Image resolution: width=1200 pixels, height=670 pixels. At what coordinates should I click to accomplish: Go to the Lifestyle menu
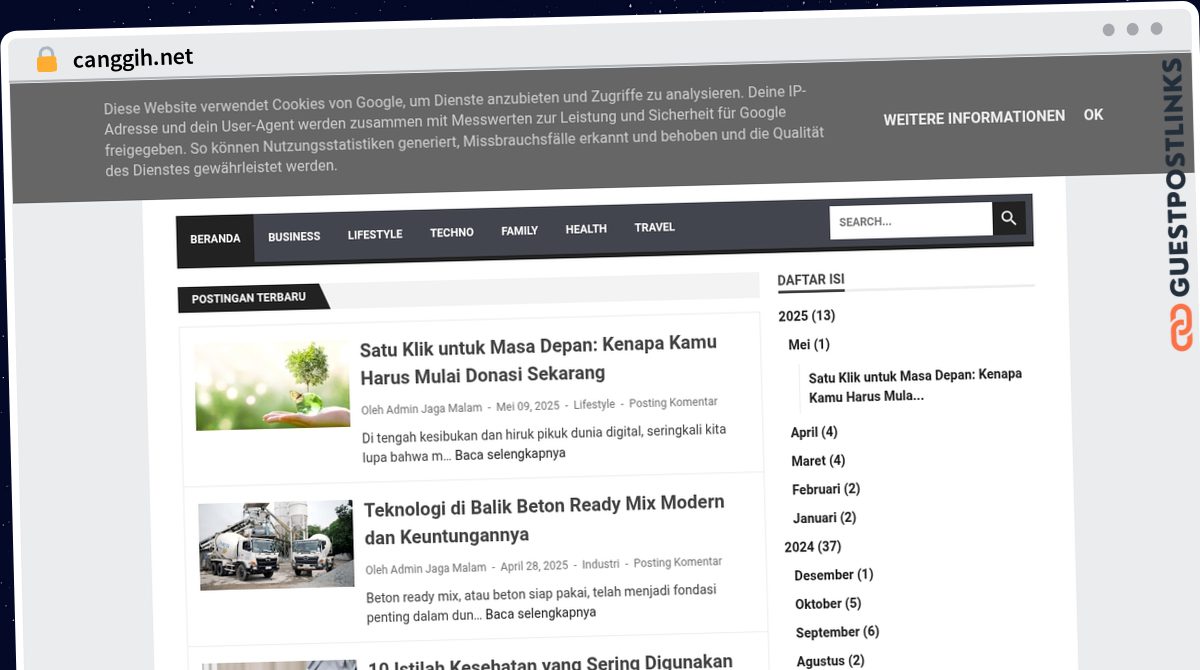[x=375, y=235]
